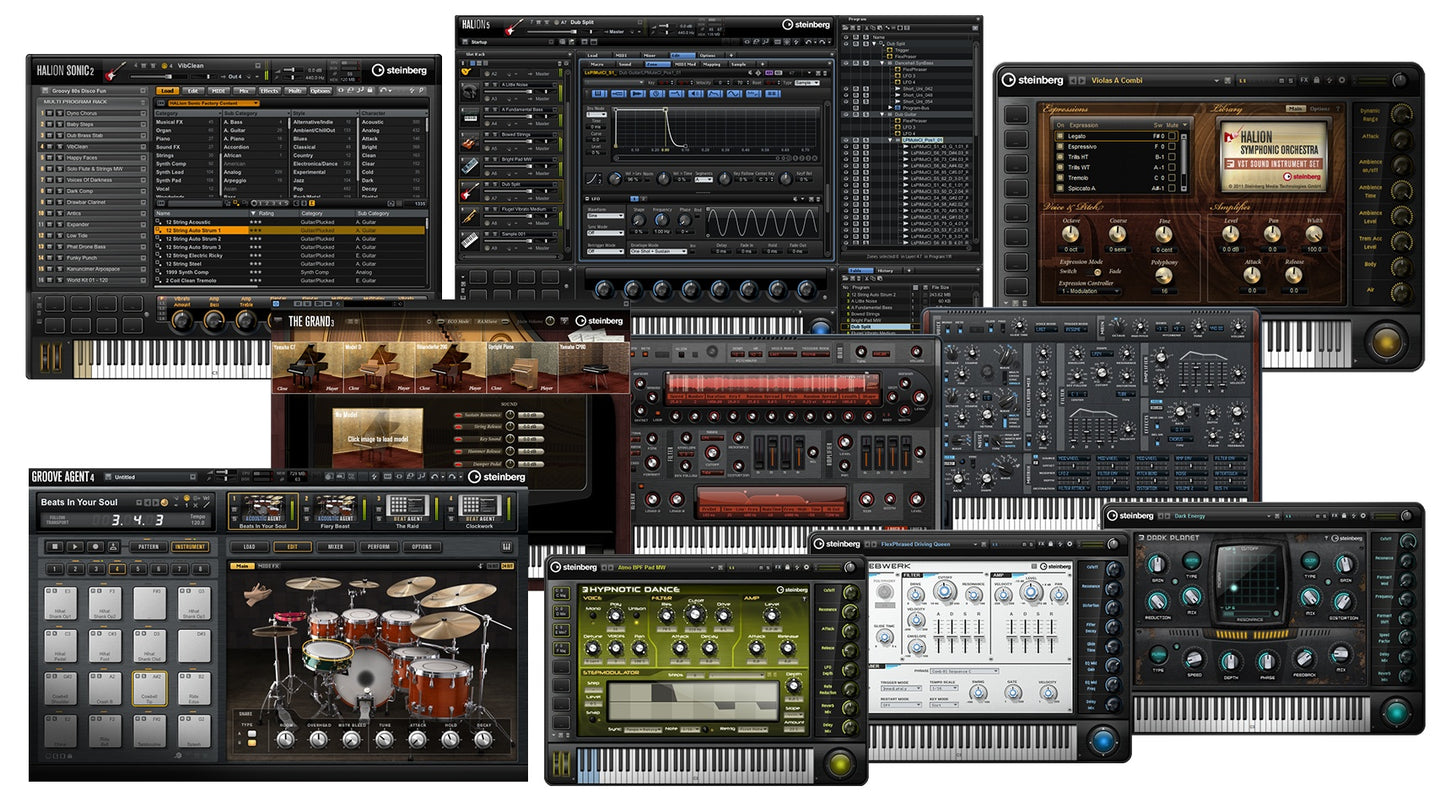Click the Steinberg logo on Dark Planet
This screenshot has height=797, width=1445.
[1347, 538]
